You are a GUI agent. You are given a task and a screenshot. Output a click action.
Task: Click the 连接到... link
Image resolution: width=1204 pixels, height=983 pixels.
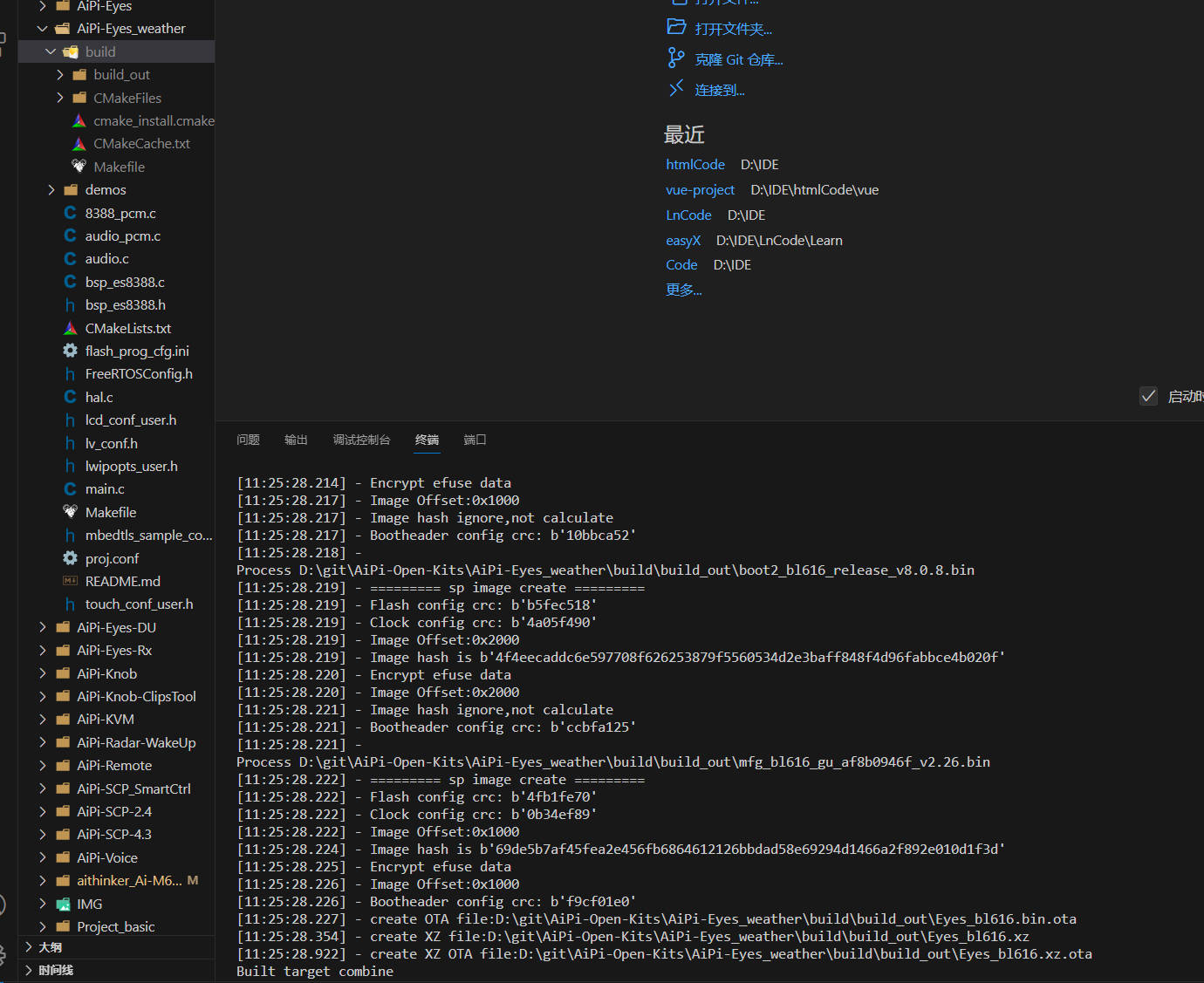click(x=720, y=90)
